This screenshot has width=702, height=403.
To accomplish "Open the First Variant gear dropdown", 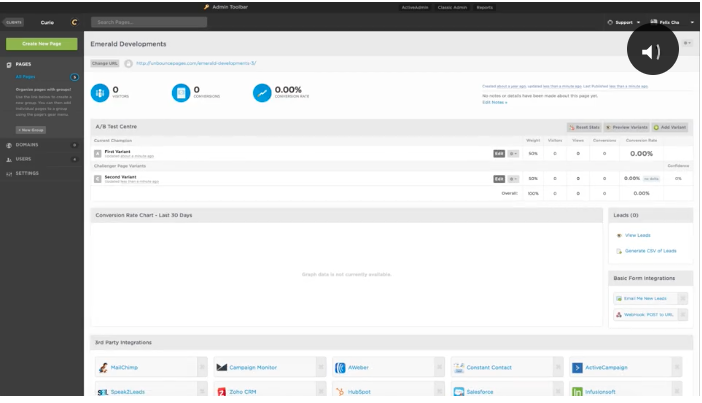I will pos(513,154).
